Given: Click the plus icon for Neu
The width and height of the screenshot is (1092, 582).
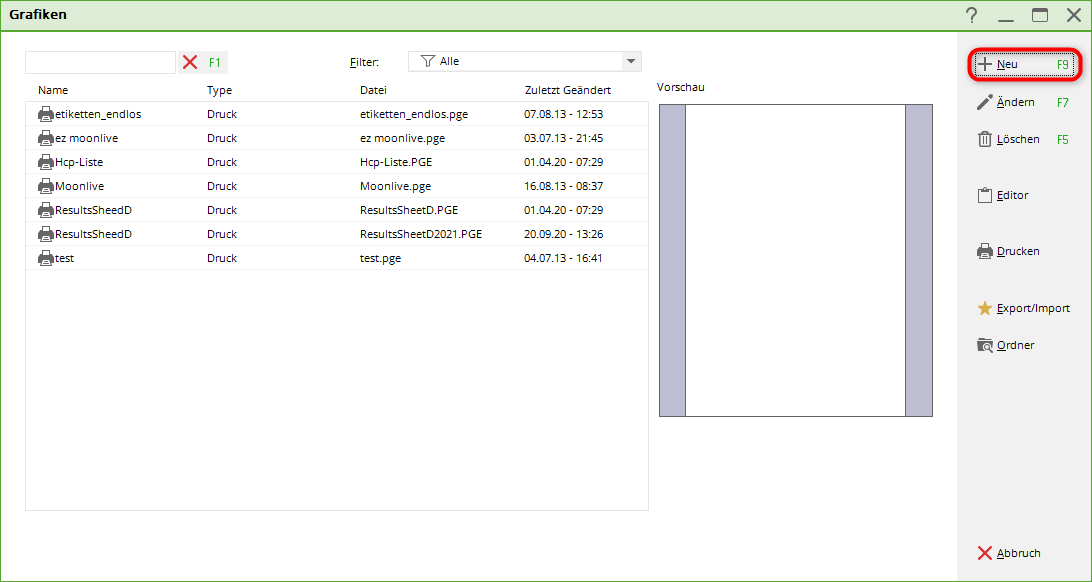Looking at the screenshot, I should coord(985,64).
